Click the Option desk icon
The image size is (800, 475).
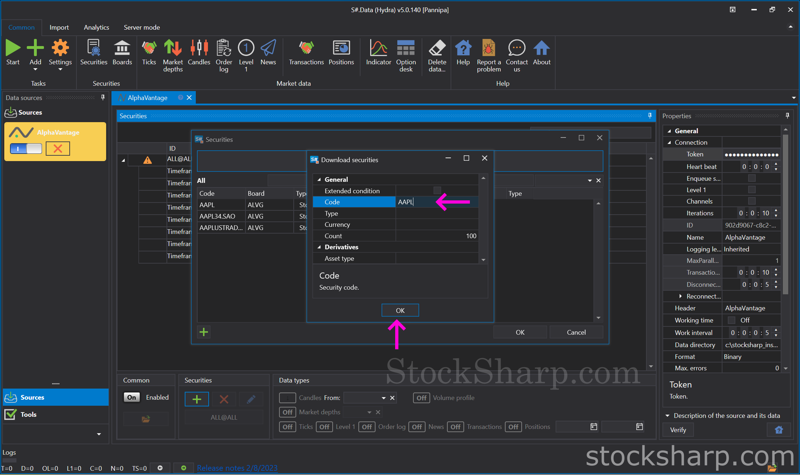click(x=405, y=52)
